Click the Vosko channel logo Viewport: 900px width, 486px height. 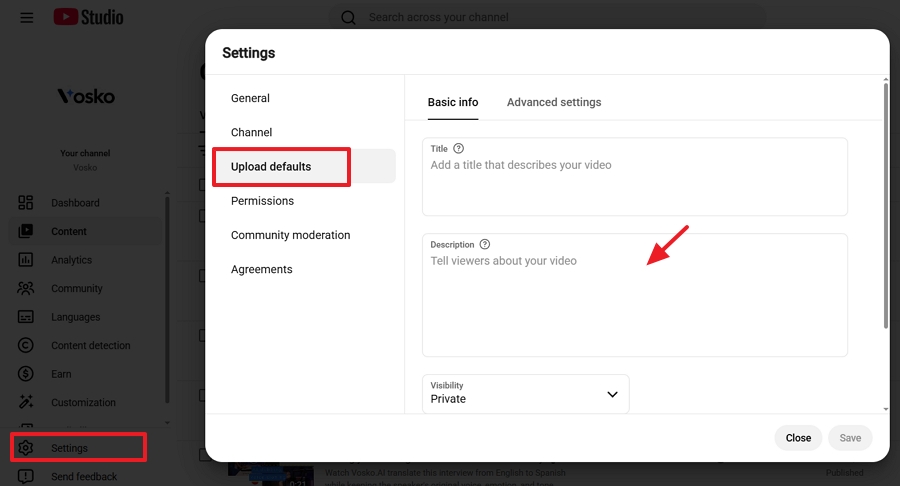point(86,96)
